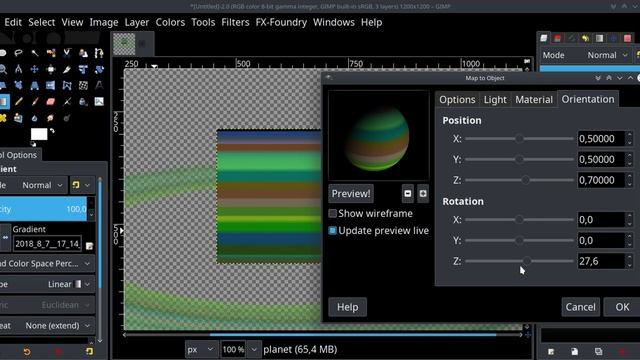The image size is (640, 360).
Task: Click the gradient name field 2018_8_7__17_14
Action: (47, 244)
